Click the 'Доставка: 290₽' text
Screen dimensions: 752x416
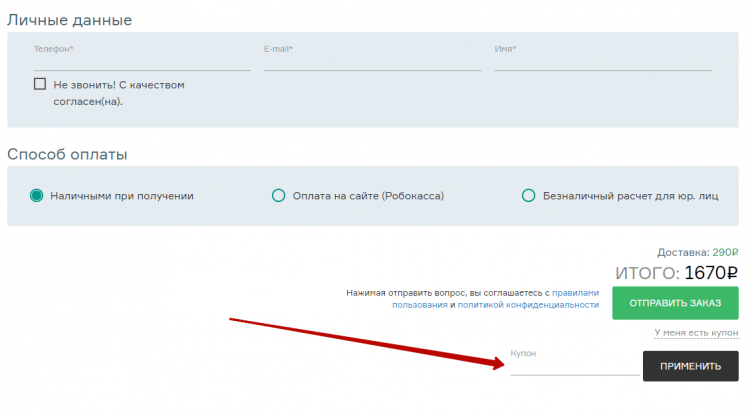697,252
